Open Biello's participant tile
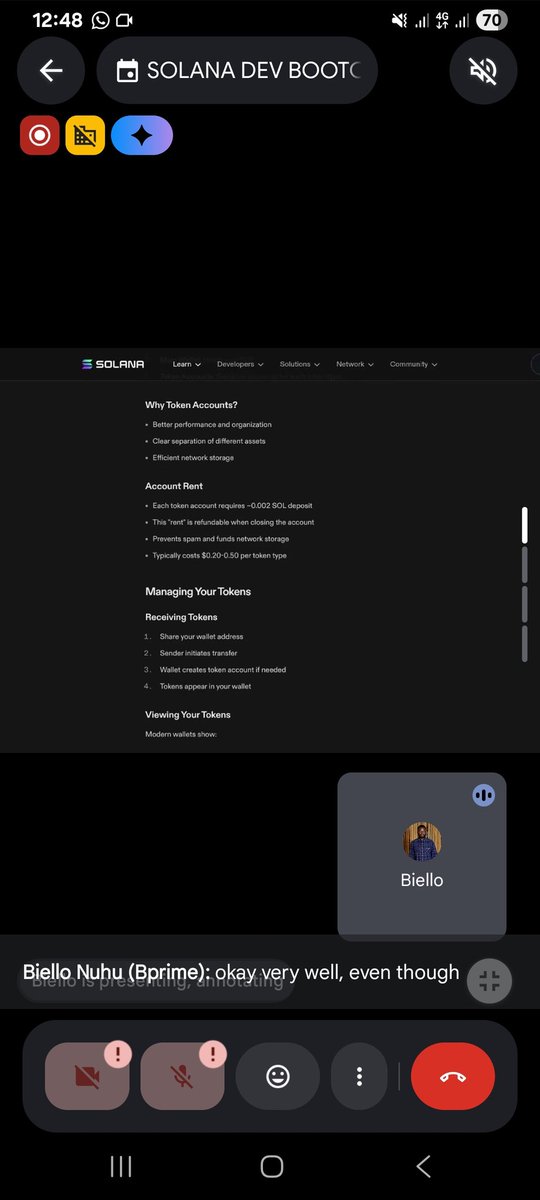The image size is (540, 1200). [x=422, y=856]
